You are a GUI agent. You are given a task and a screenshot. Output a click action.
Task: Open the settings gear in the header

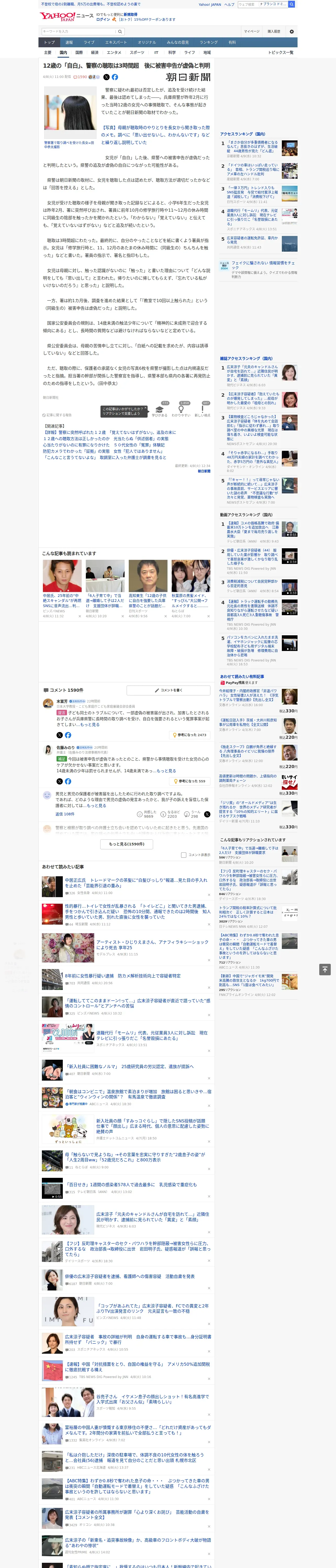click(292, 32)
